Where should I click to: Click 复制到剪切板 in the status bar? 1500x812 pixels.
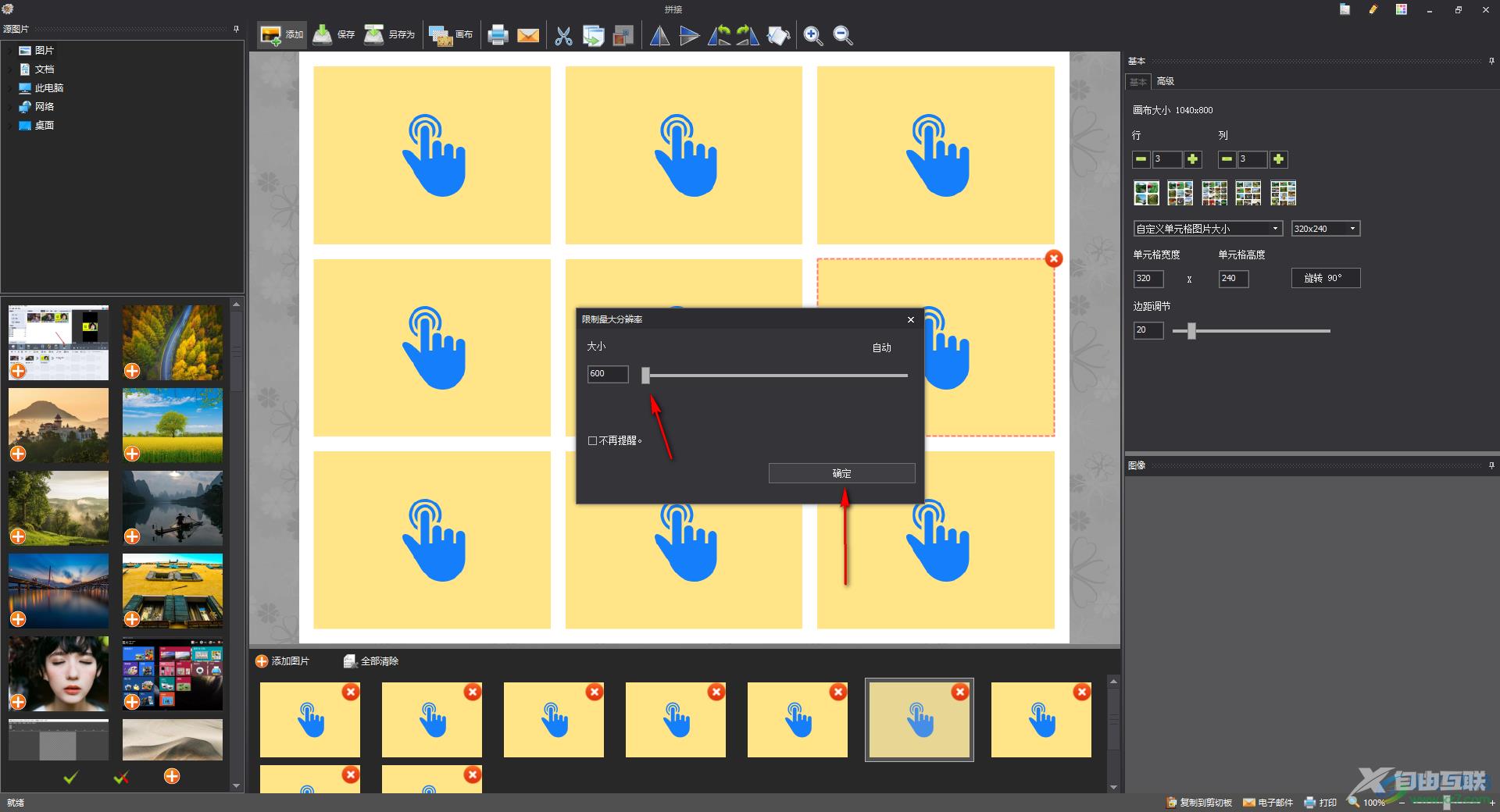[1199, 803]
